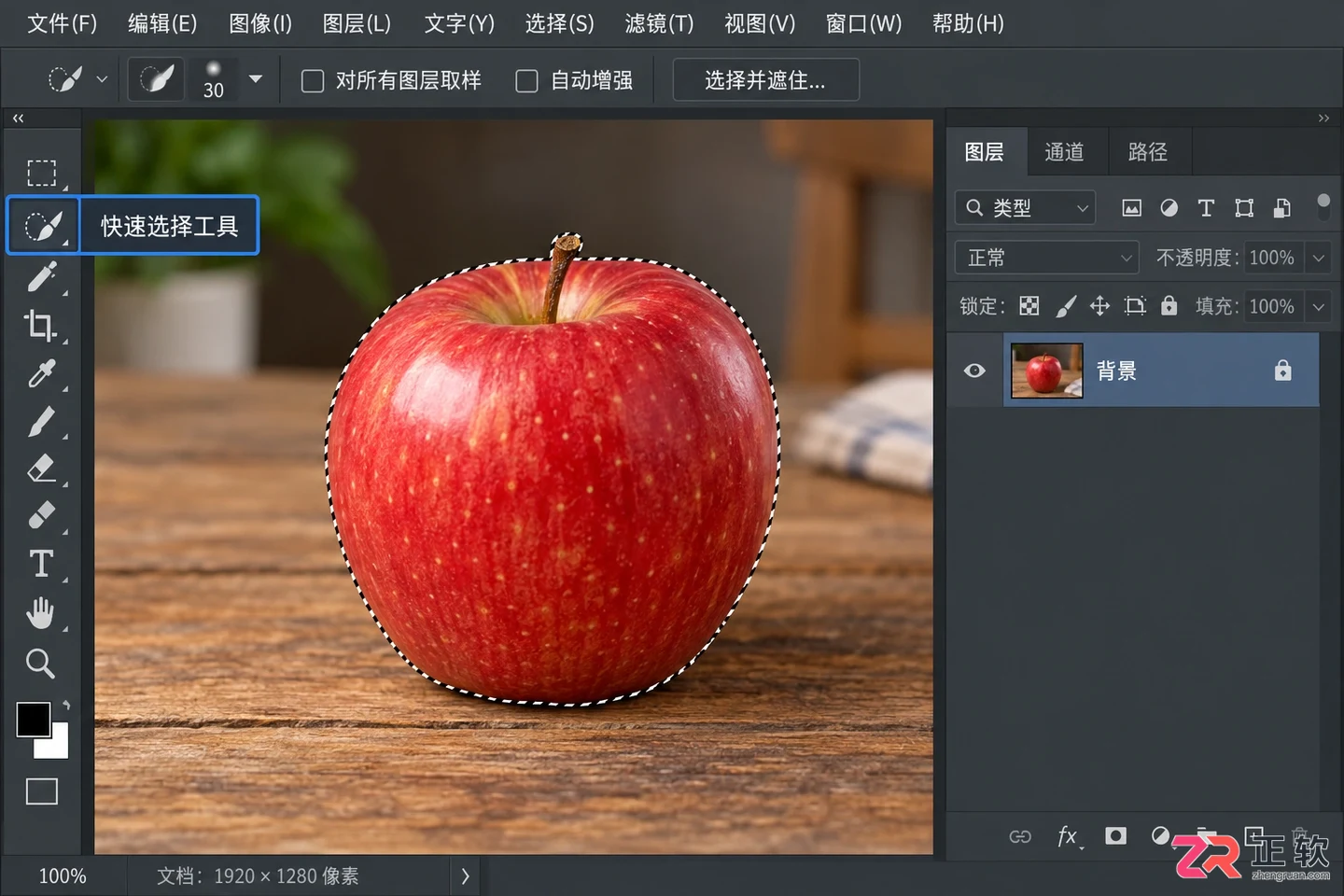Filter layers by type layer icon

point(1206,208)
